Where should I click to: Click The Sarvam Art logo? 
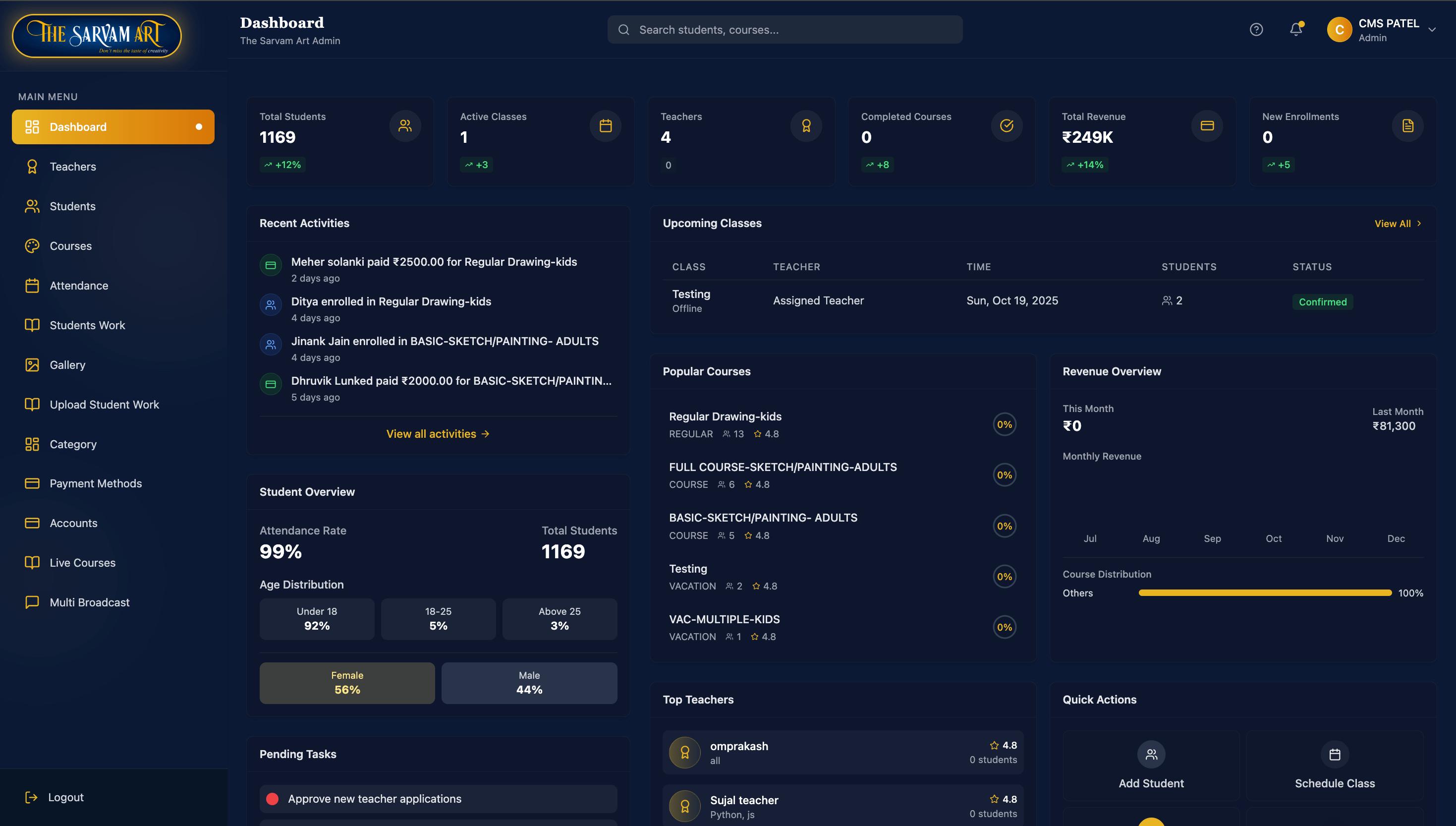click(97, 36)
